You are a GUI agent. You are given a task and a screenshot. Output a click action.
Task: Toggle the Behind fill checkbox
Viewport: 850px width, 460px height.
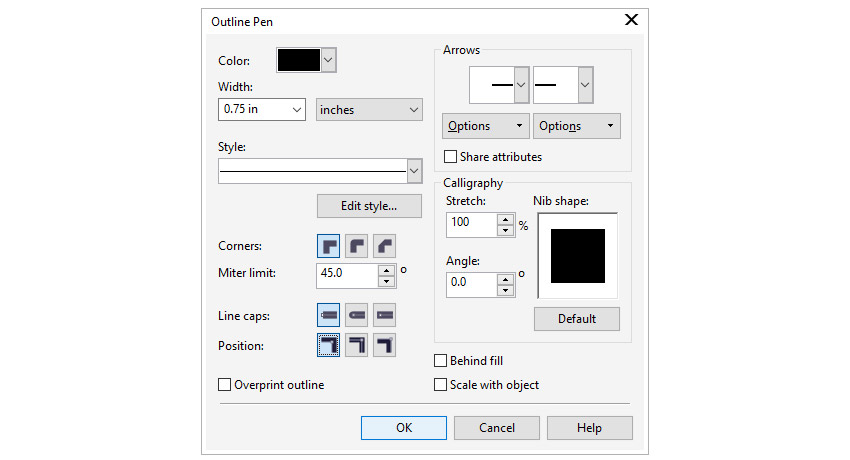click(x=441, y=361)
